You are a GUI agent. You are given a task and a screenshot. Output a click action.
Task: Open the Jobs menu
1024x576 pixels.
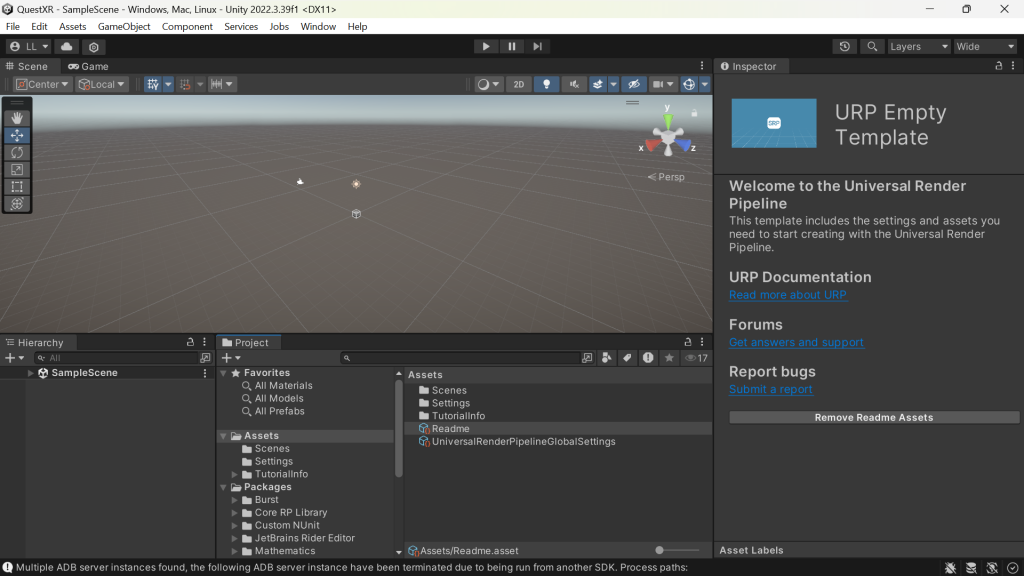(279, 27)
